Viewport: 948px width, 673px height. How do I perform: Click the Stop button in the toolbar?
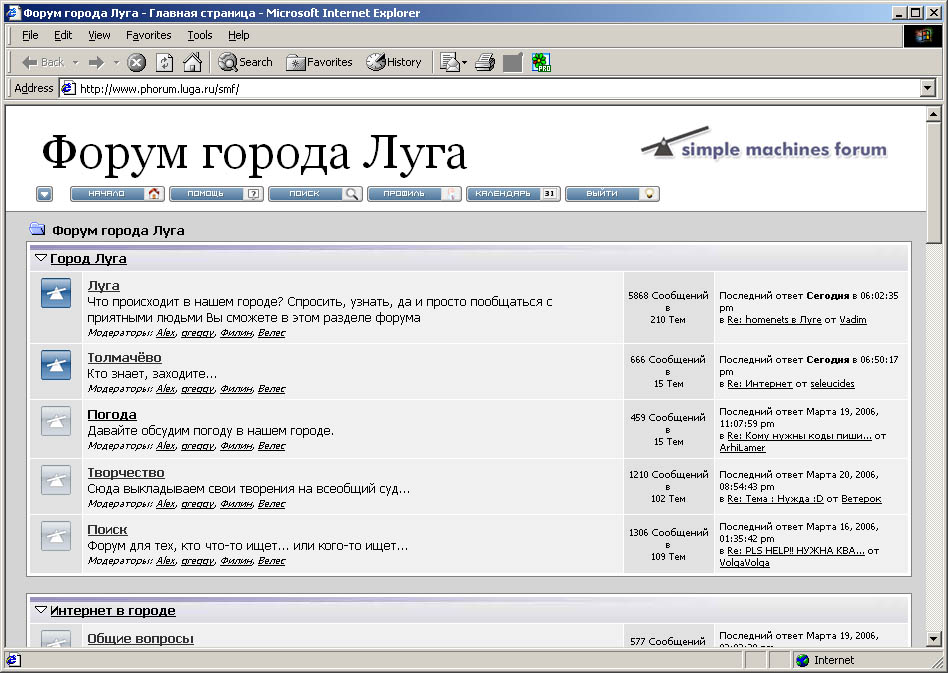coord(137,62)
